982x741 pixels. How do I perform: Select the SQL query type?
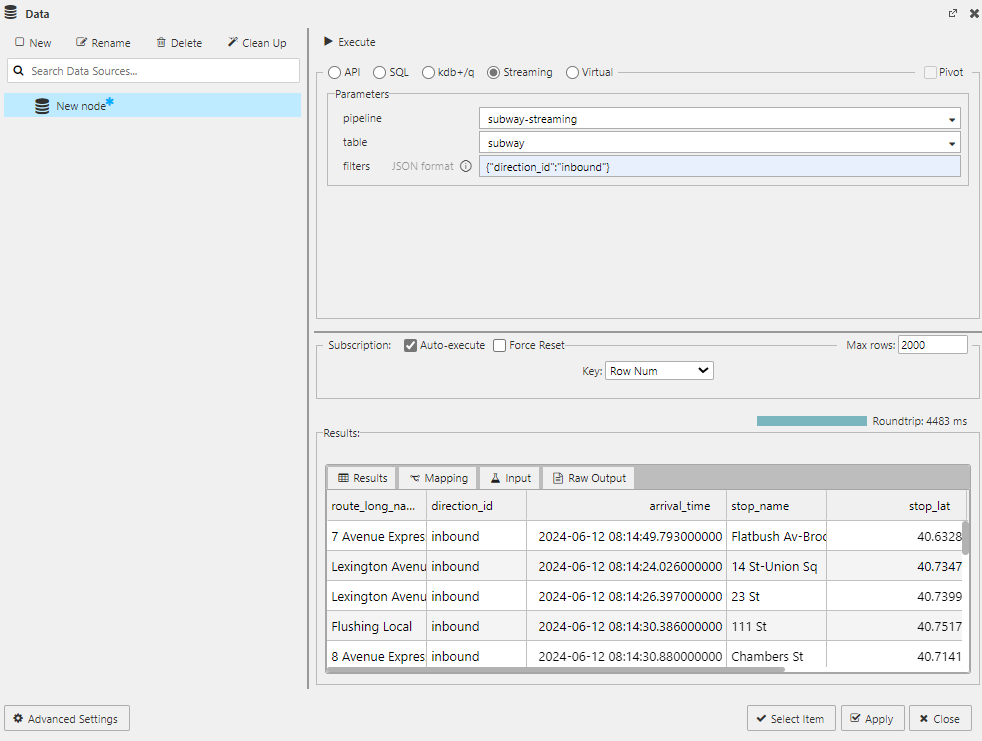378,71
